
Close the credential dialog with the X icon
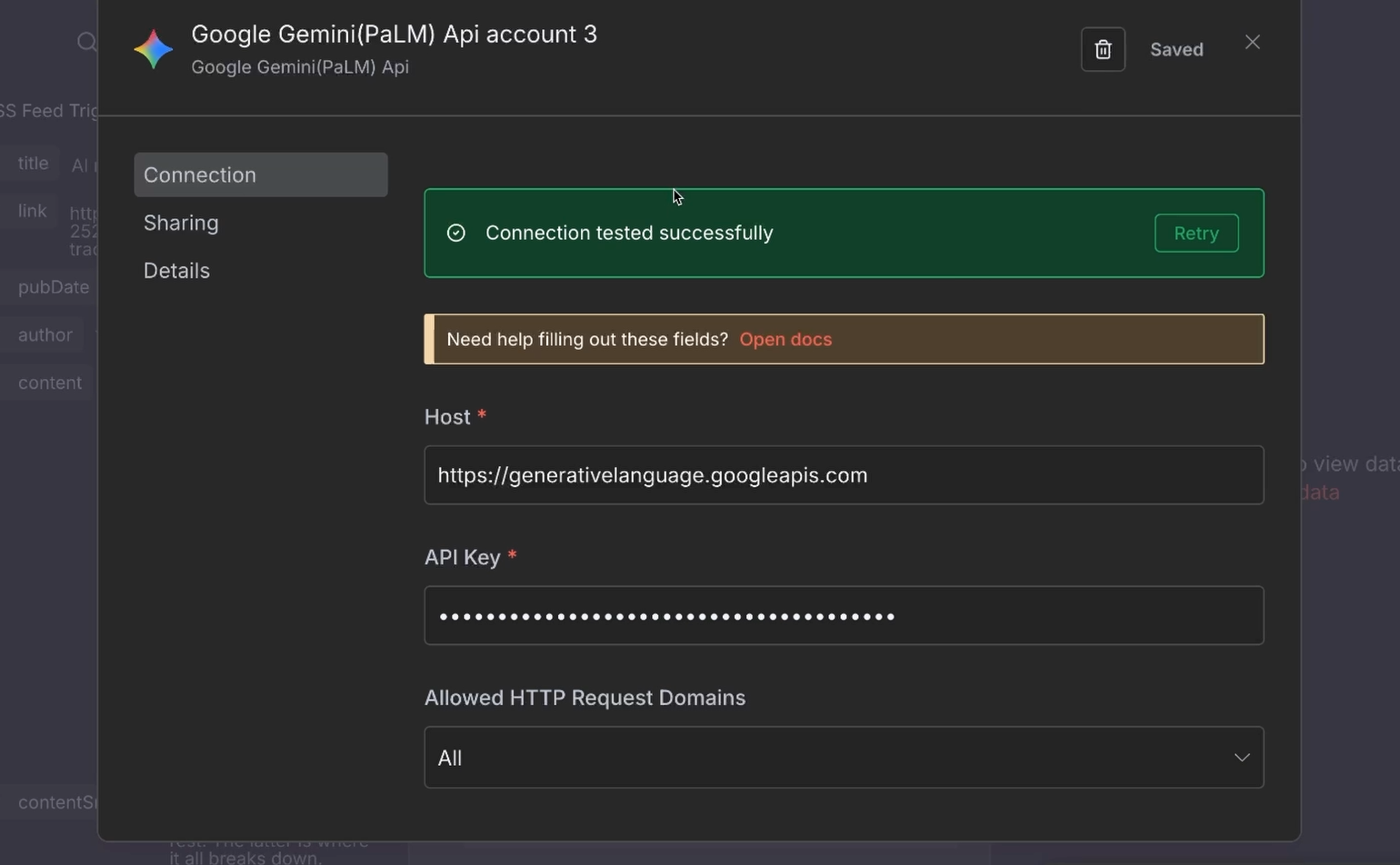(x=1252, y=41)
